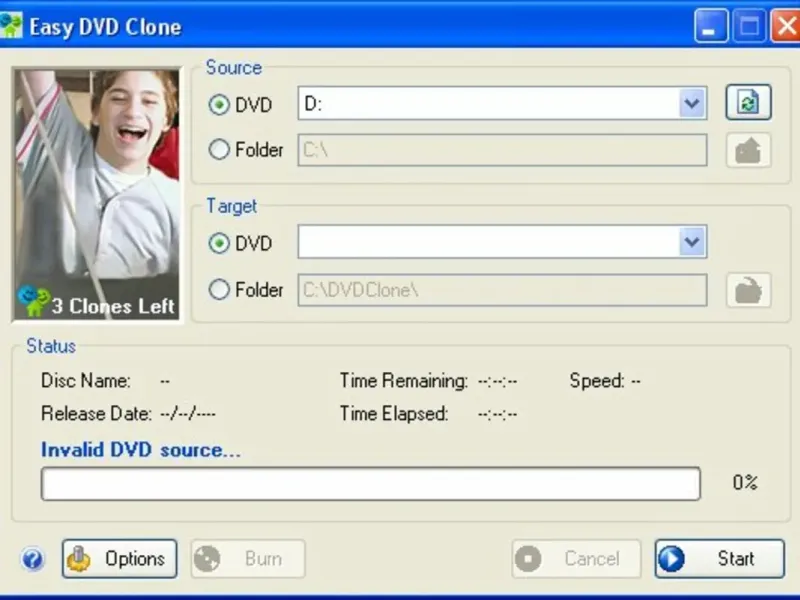
Task: Select Folder as the target type
Action: [x=219, y=289]
